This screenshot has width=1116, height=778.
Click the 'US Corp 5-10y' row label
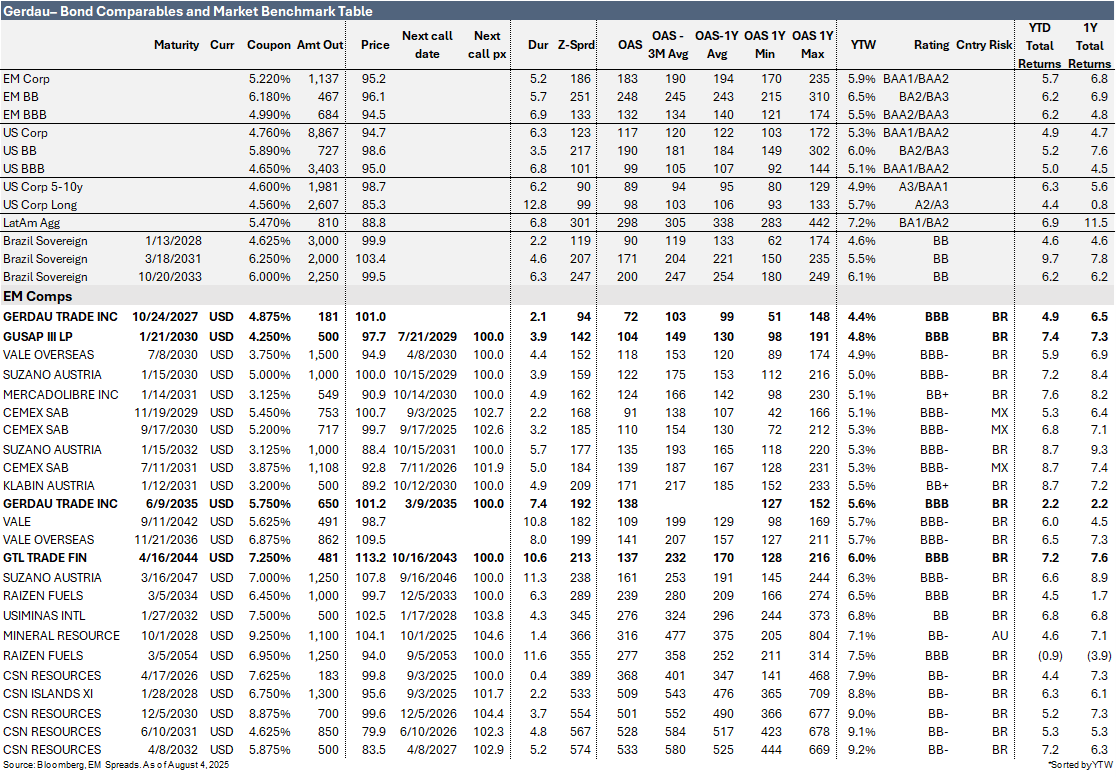43,186
